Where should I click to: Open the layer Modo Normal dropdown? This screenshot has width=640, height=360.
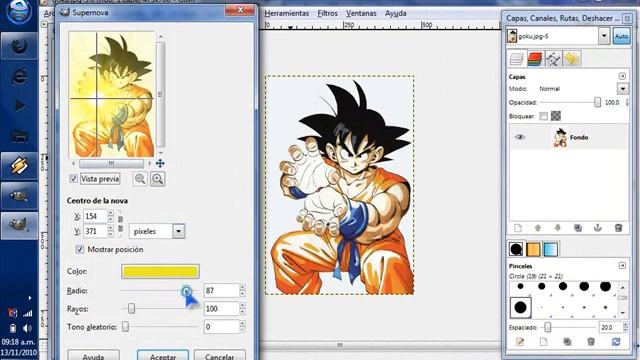[622, 89]
